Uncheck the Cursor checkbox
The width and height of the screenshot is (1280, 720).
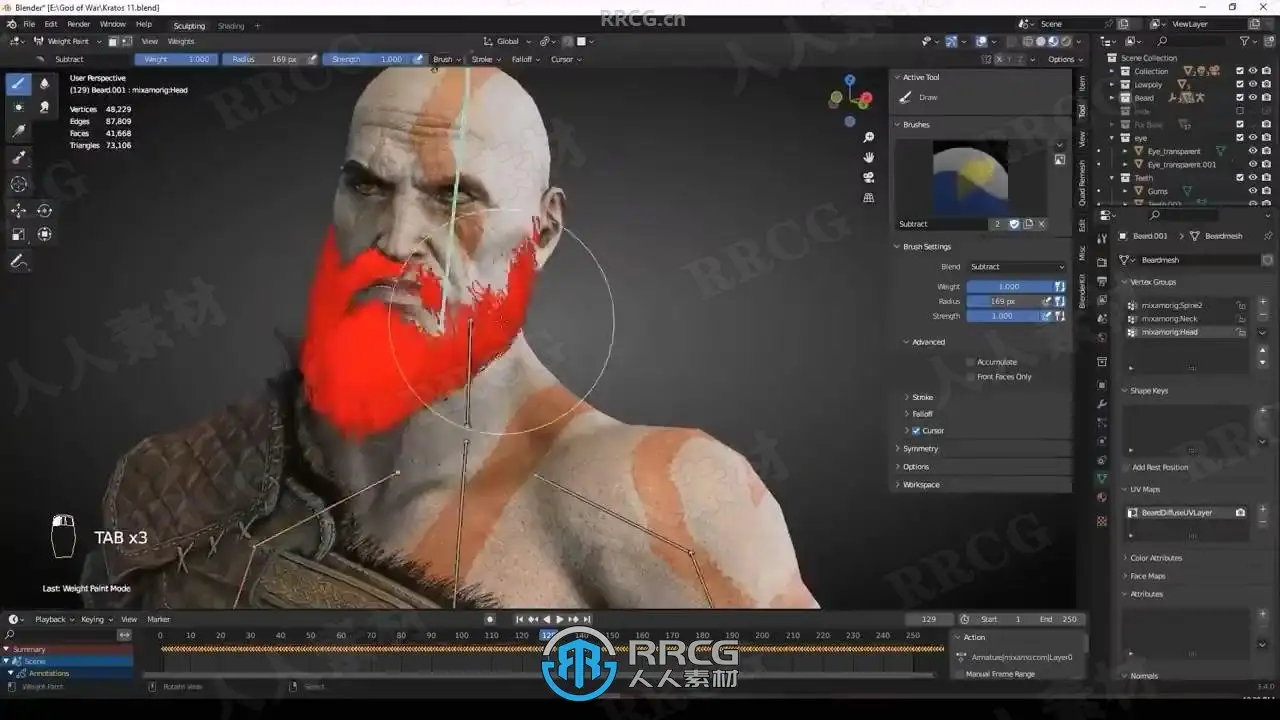point(916,431)
